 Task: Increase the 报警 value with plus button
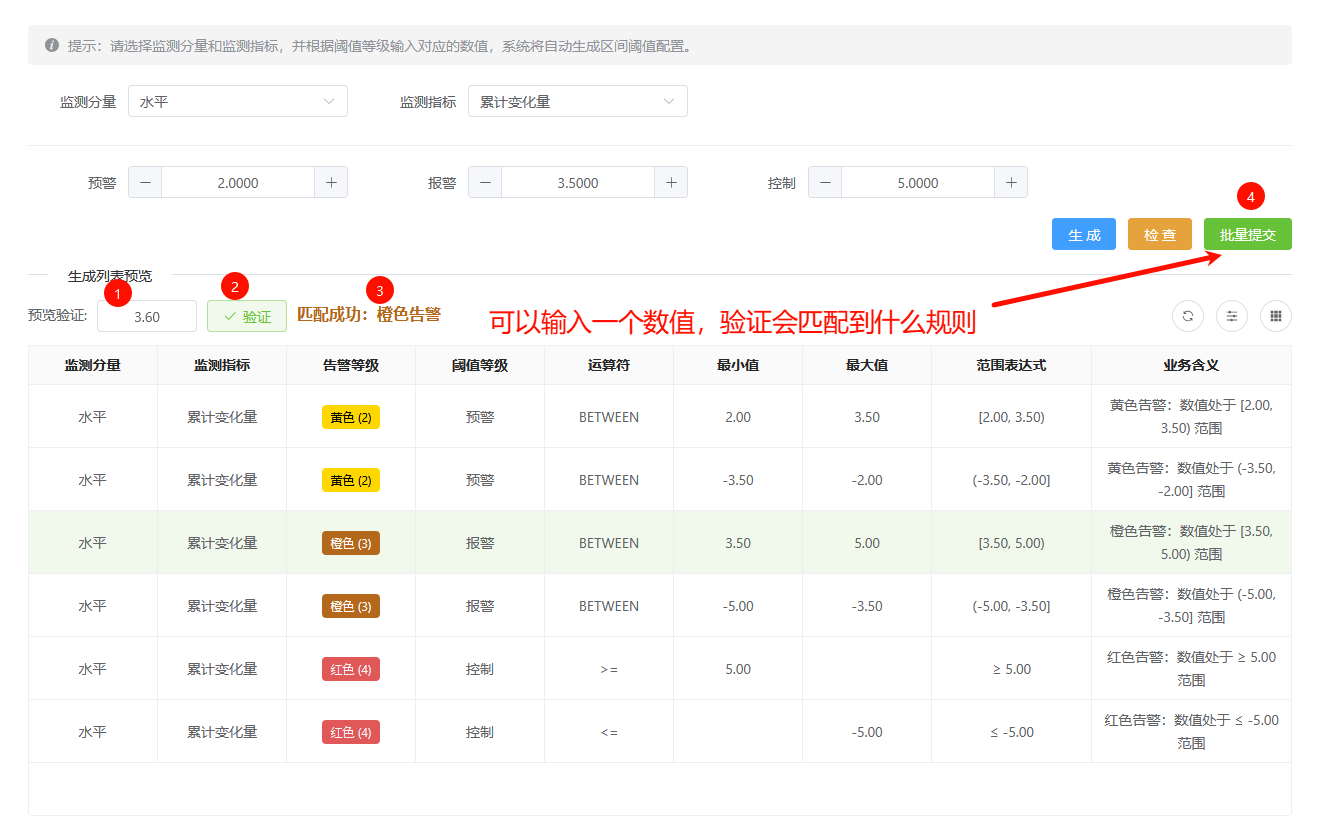click(671, 183)
